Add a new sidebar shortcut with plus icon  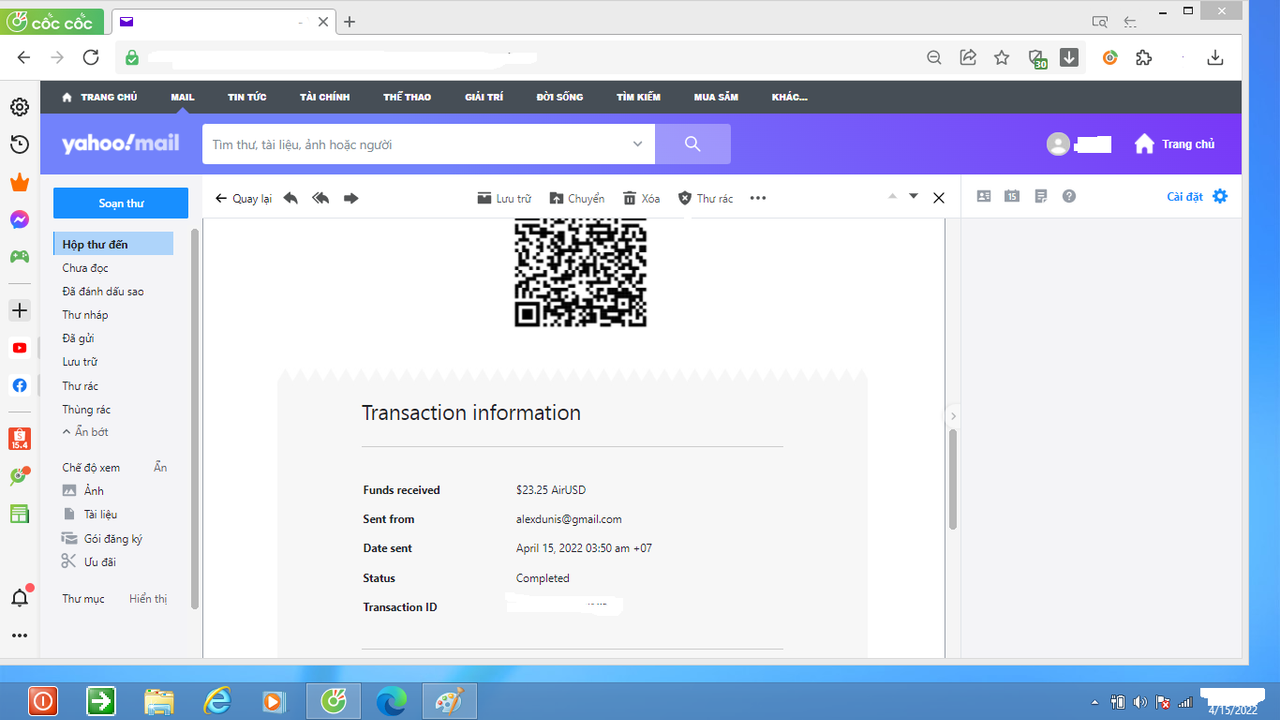[19, 311]
